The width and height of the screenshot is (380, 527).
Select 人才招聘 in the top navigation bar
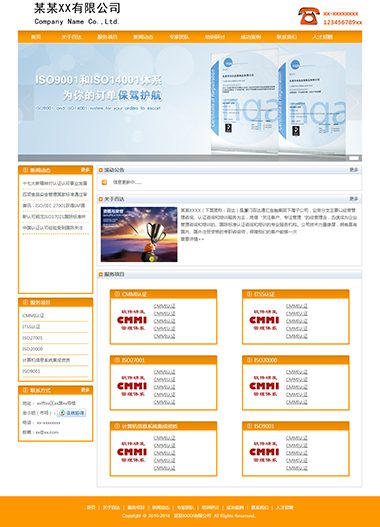(322, 37)
